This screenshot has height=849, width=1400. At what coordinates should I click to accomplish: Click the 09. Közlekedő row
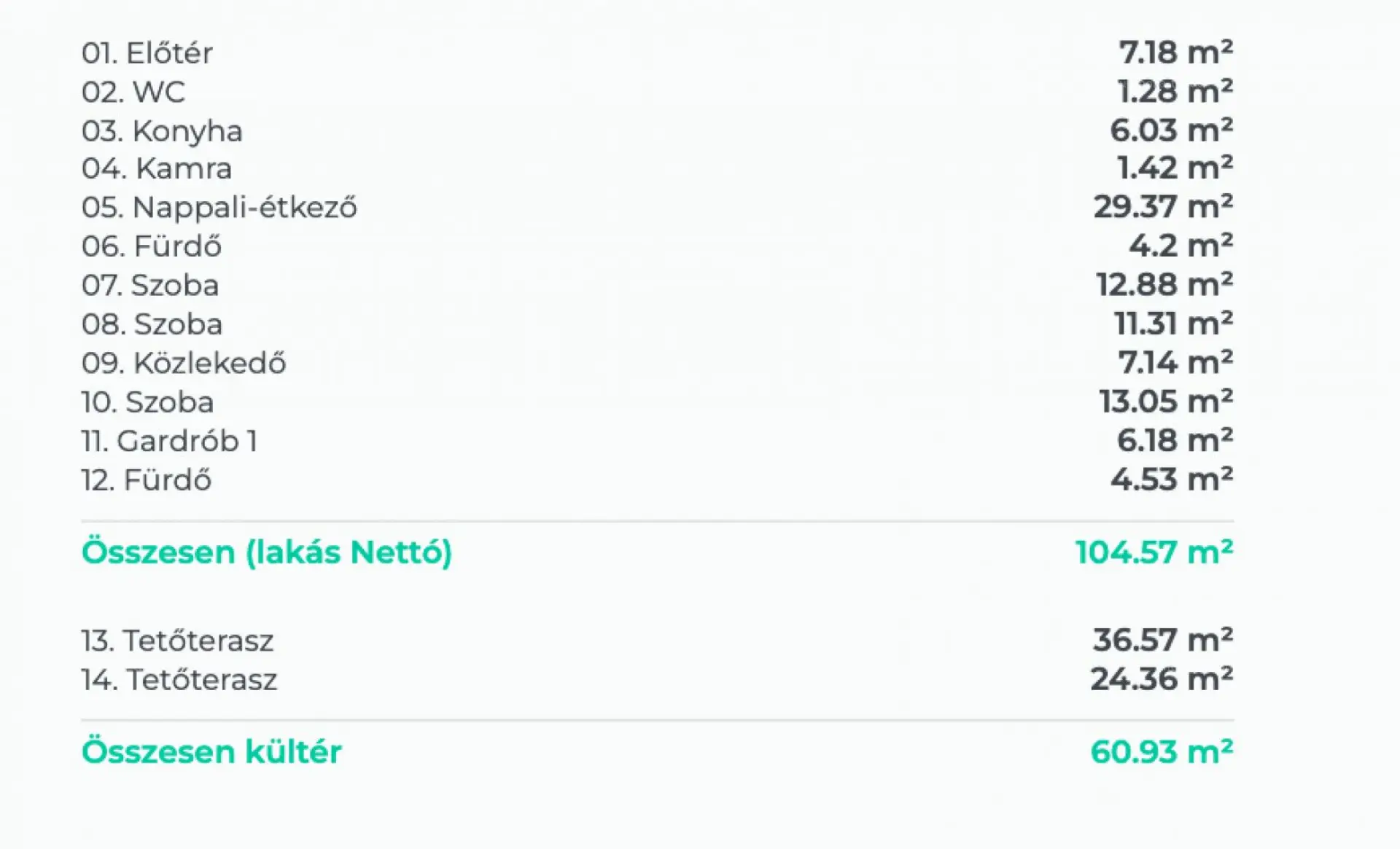[183, 363]
